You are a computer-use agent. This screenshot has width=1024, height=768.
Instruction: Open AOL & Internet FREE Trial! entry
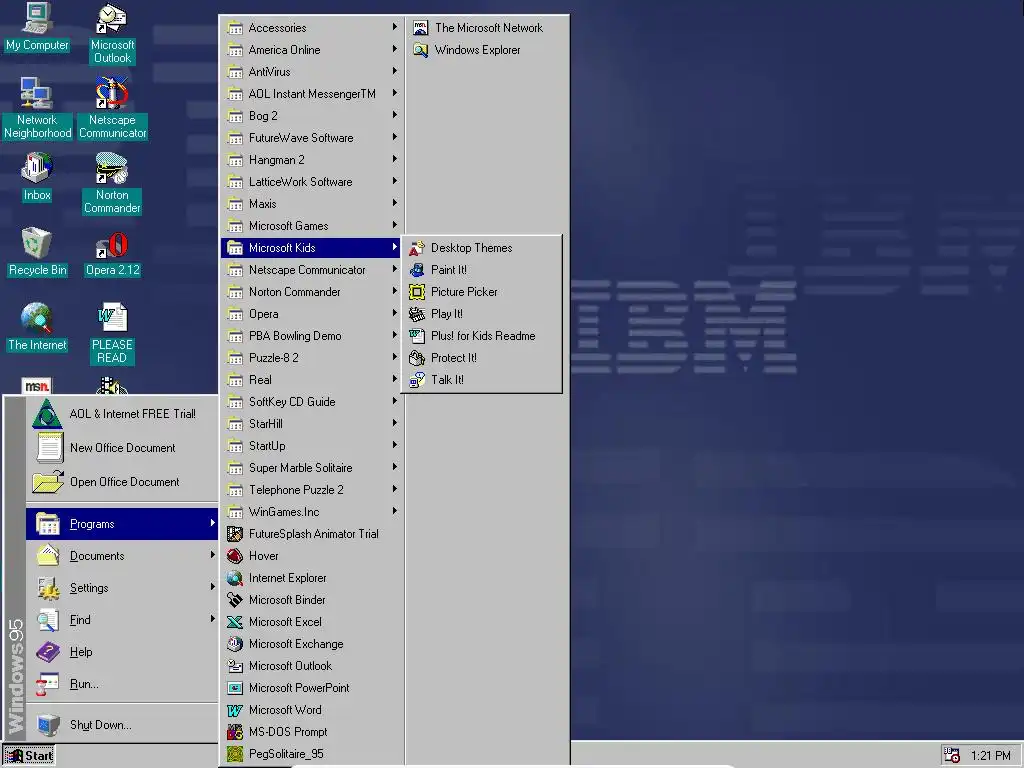pos(122,414)
